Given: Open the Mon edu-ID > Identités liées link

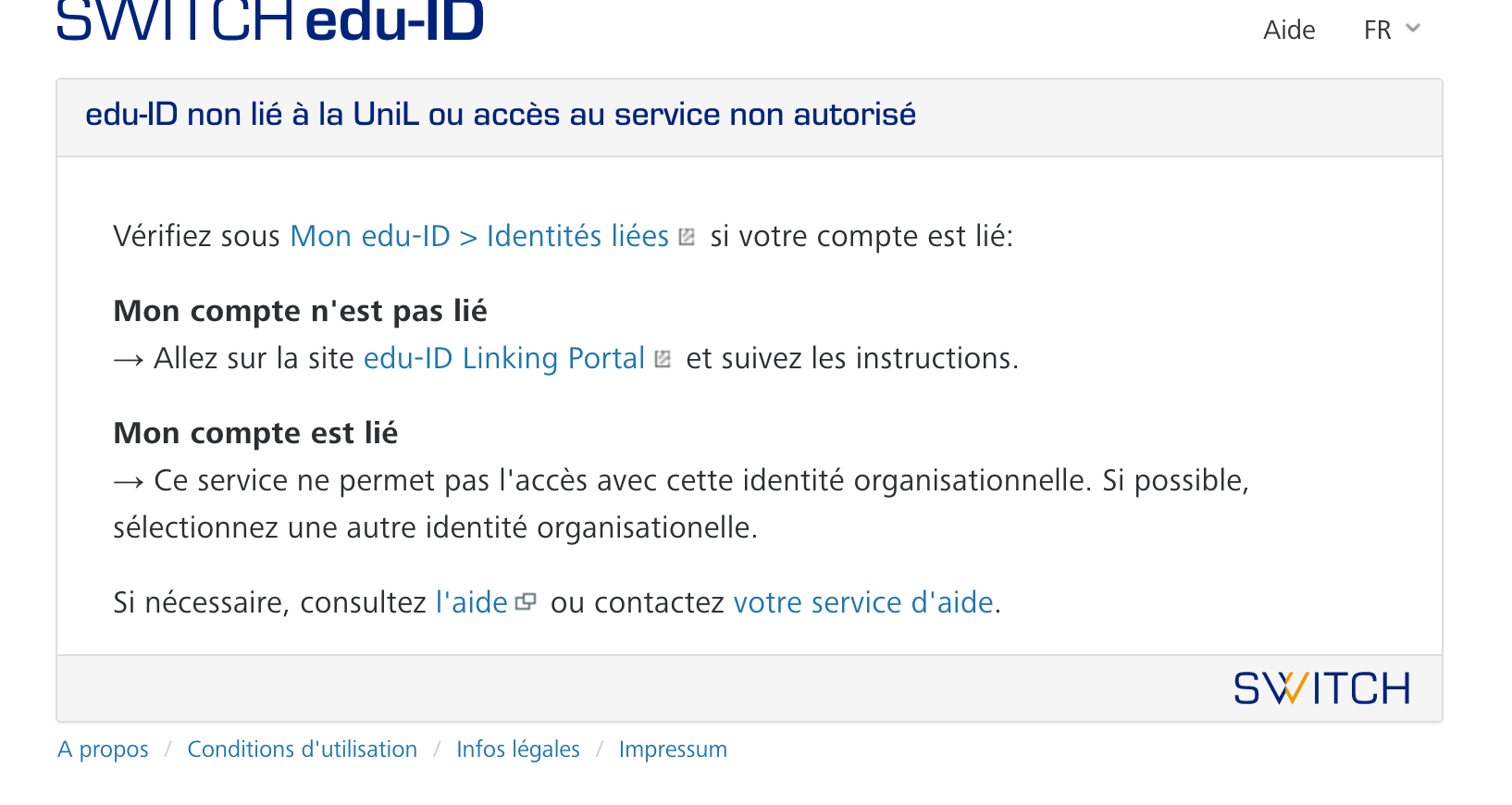Looking at the screenshot, I should [479, 237].
